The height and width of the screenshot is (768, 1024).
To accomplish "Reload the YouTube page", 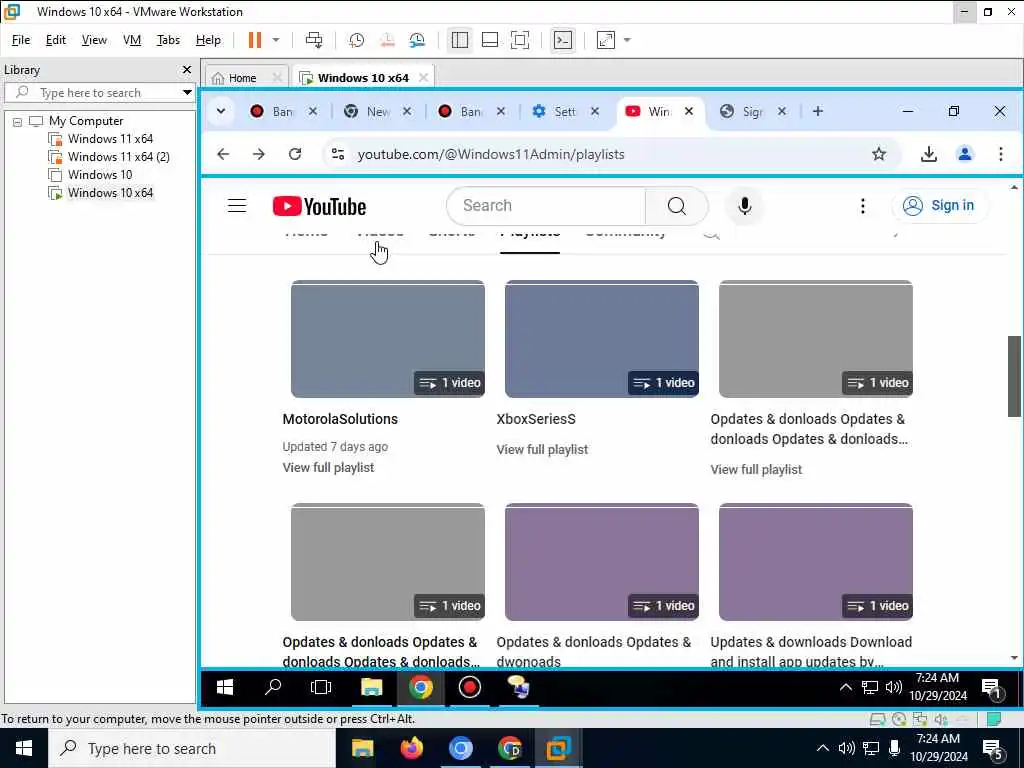I will tap(295, 154).
